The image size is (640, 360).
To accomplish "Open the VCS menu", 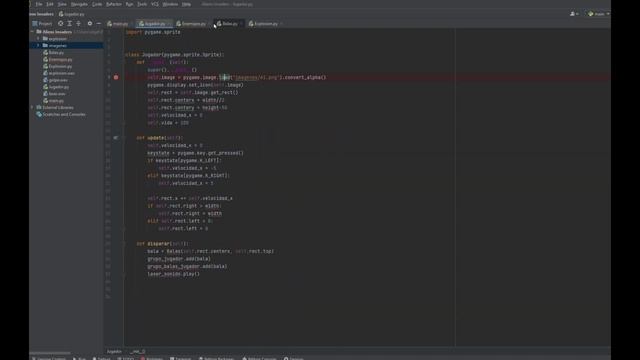I will click(x=155, y=4).
